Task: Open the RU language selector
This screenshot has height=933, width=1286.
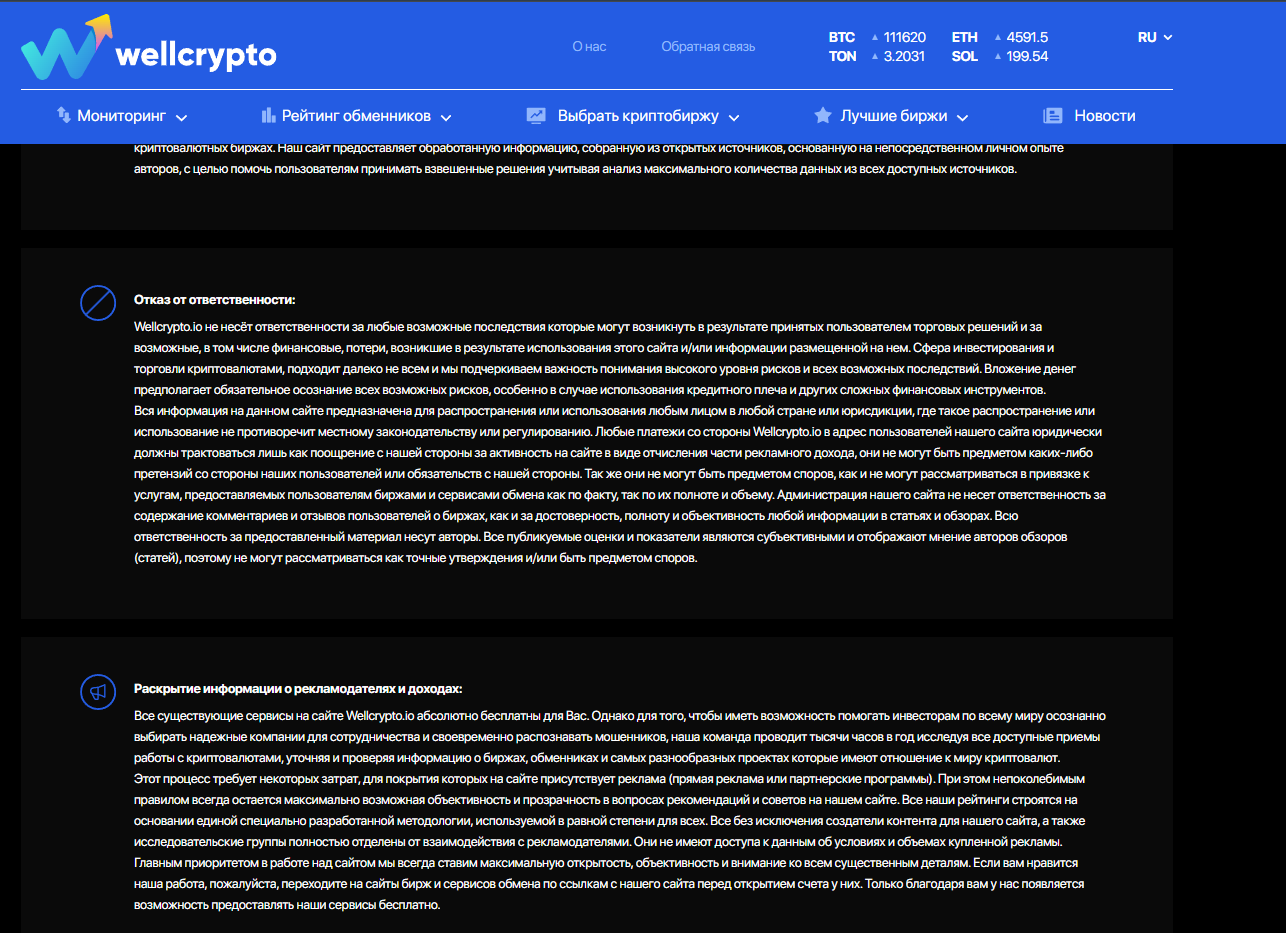Action: click(x=1155, y=37)
